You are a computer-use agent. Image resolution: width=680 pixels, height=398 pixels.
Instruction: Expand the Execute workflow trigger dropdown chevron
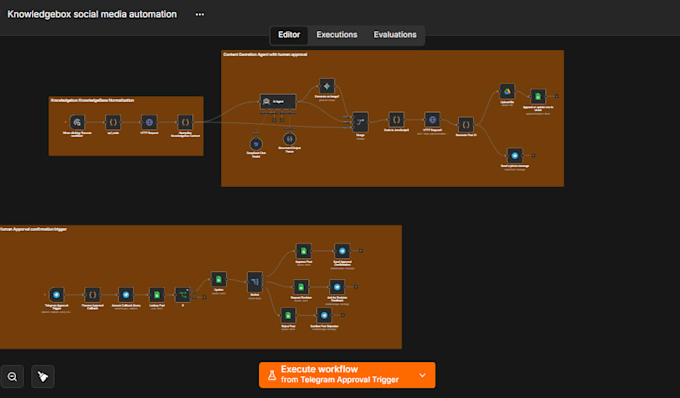point(422,375)
